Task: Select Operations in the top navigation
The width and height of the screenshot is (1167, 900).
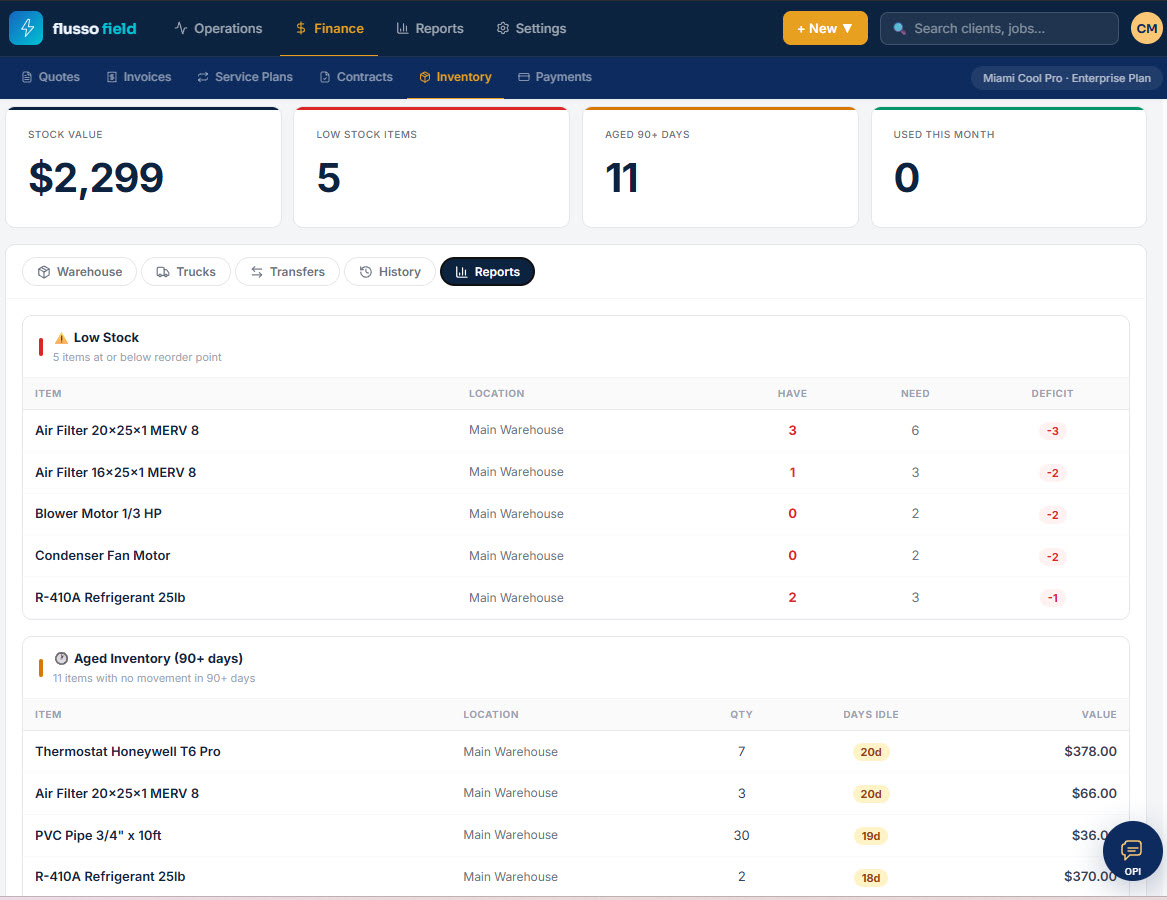Action: (x=218, y=28)
